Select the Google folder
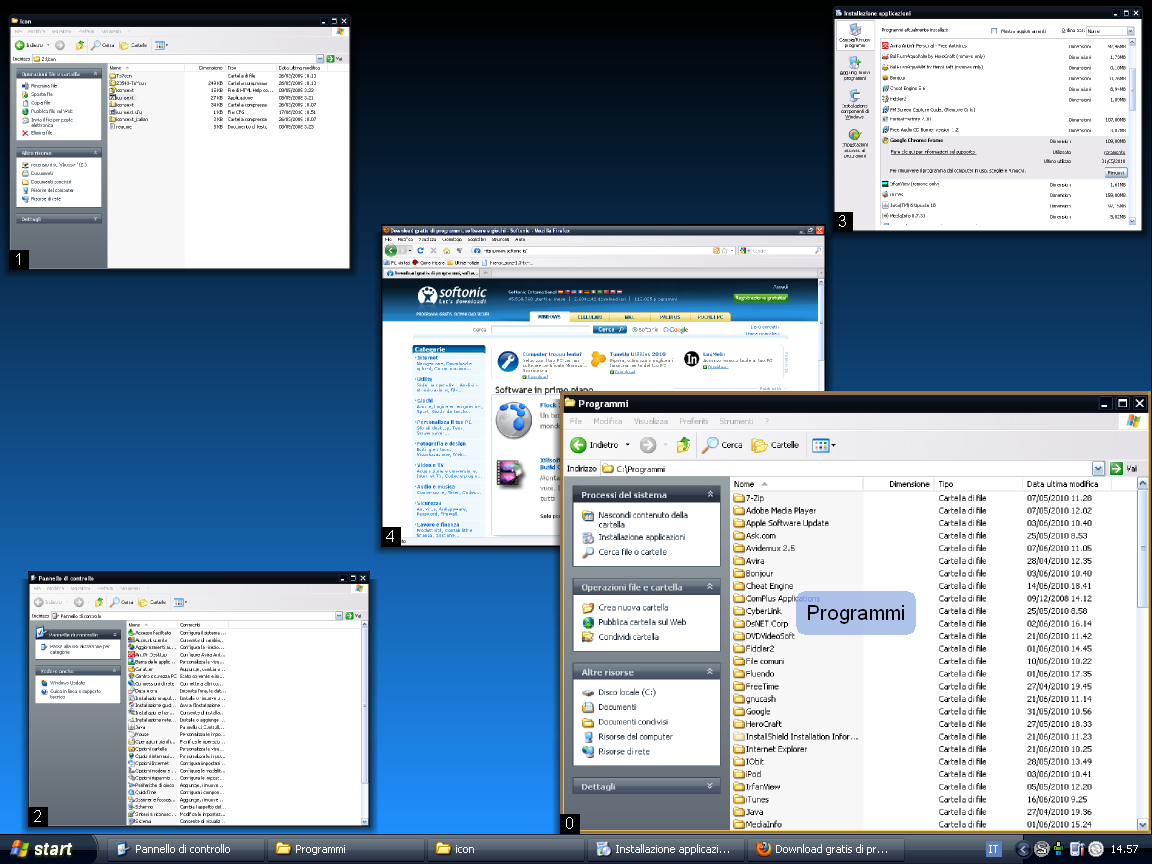1152x864 pixels. pyautogui.click(x=752, y=711)
